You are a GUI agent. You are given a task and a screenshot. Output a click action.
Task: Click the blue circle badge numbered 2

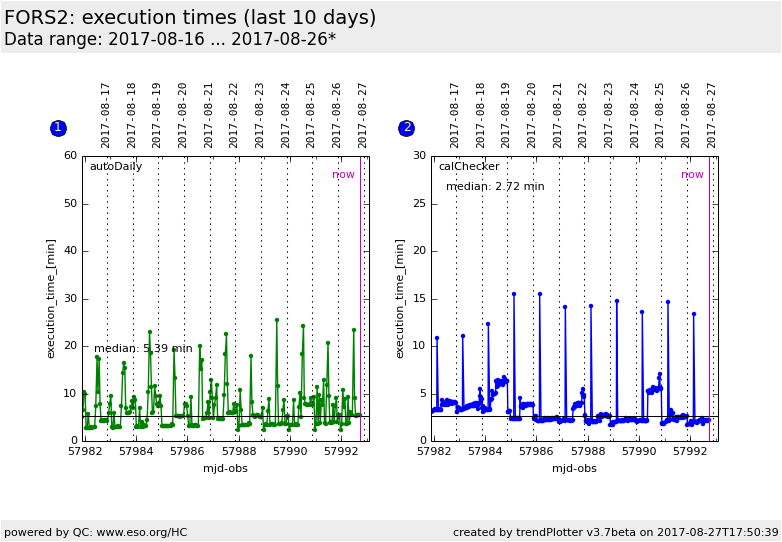(x=406, y=128)
